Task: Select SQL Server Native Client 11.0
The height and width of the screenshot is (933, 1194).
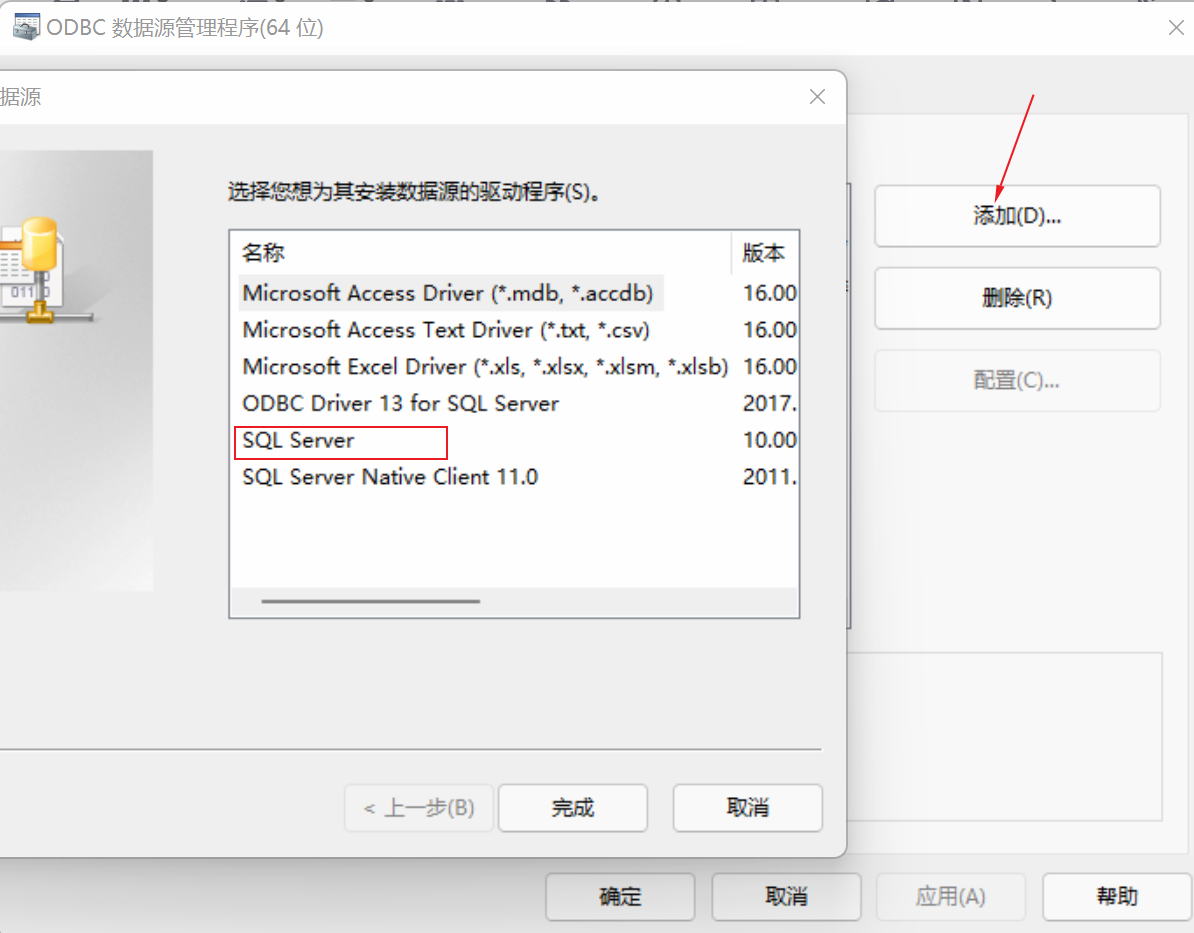Action: click(389, 477)
